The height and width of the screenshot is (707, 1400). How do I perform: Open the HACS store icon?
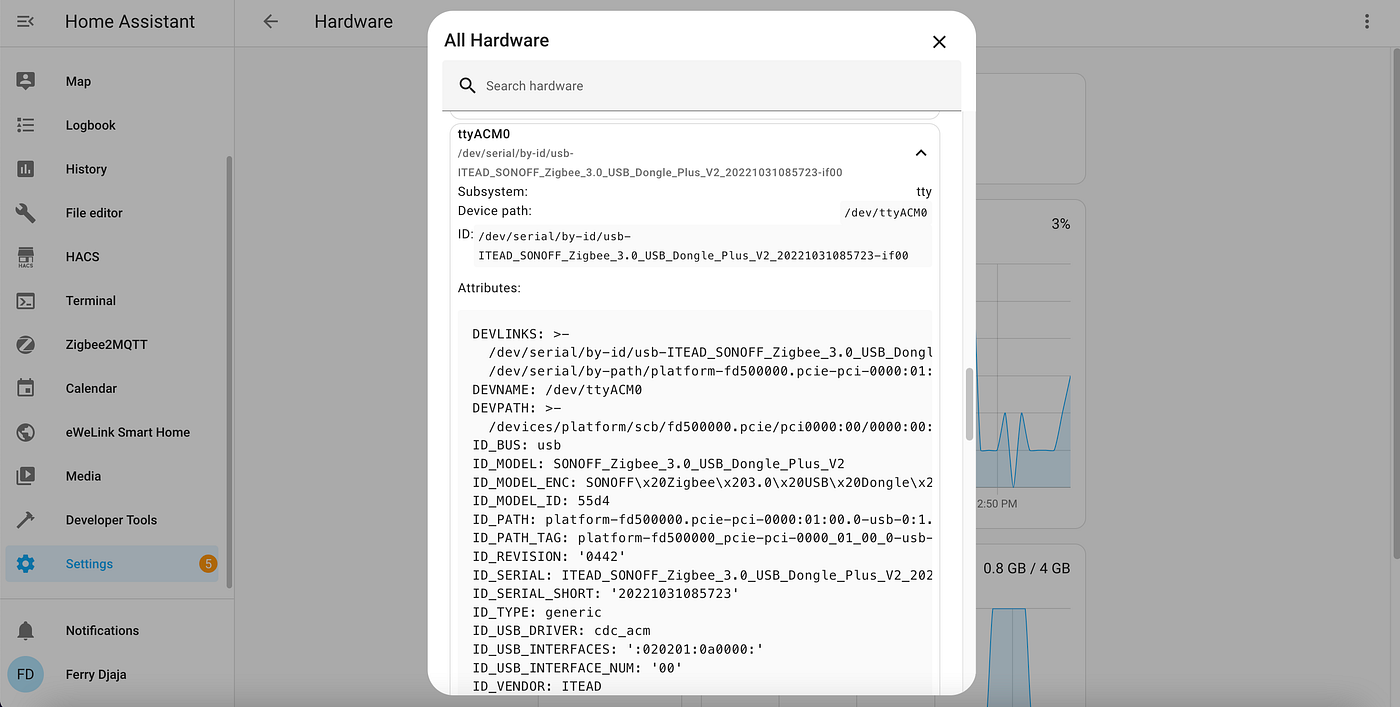pos(26,257)
